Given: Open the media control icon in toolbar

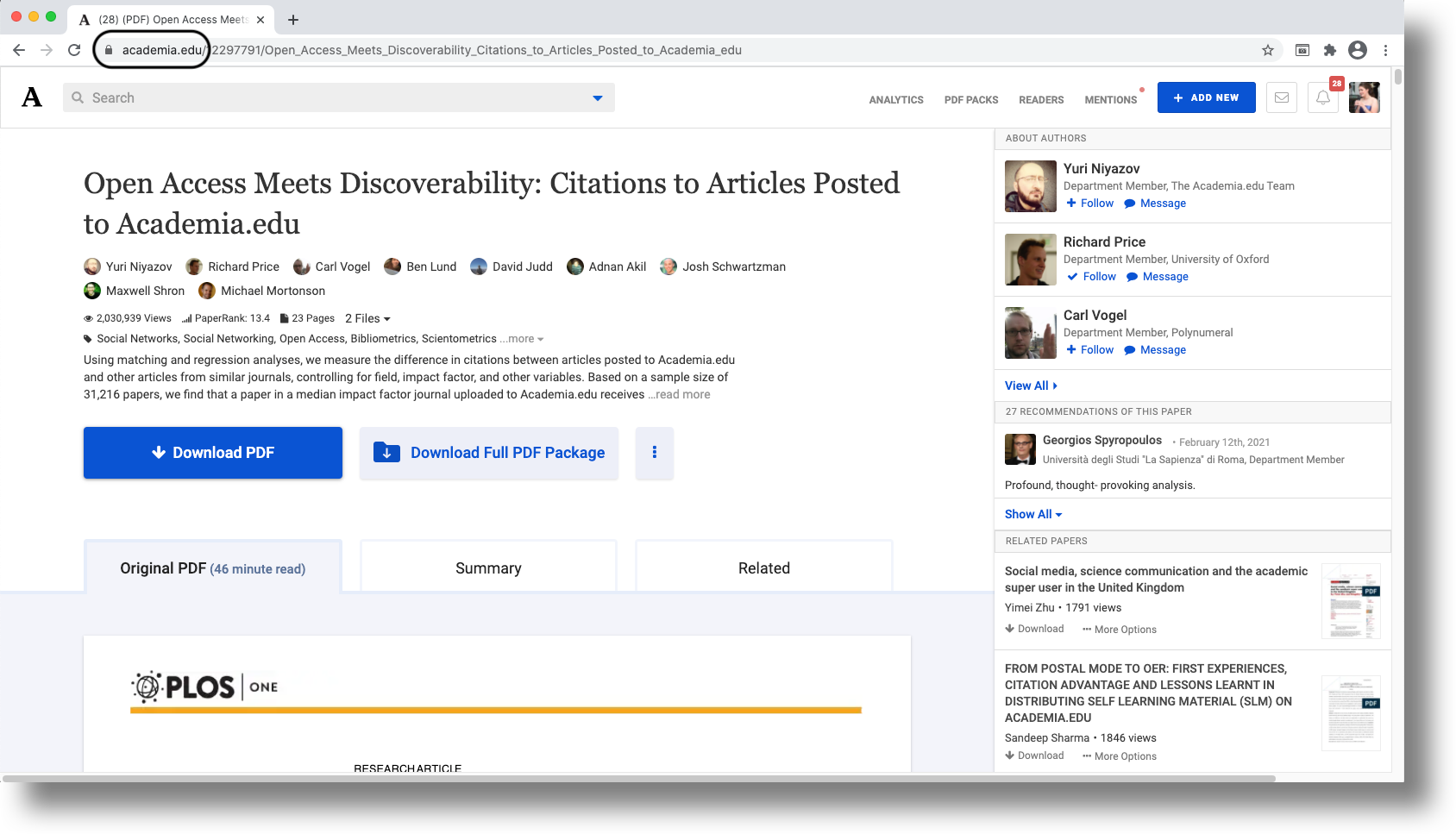Looking at the screenshot, I should (x=1302, y=50).
